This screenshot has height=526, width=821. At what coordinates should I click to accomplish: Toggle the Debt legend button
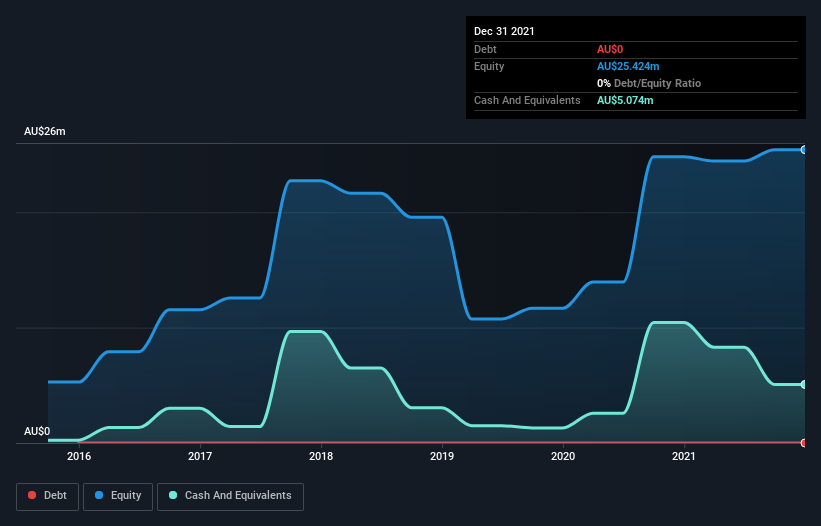pyautogui.click(x=47, y=496)
